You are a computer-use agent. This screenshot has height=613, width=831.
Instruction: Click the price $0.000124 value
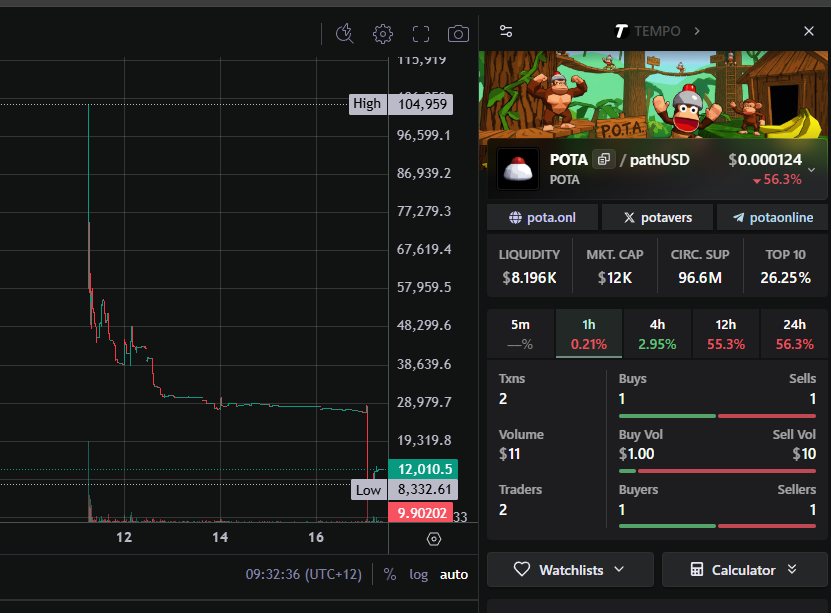765,159
